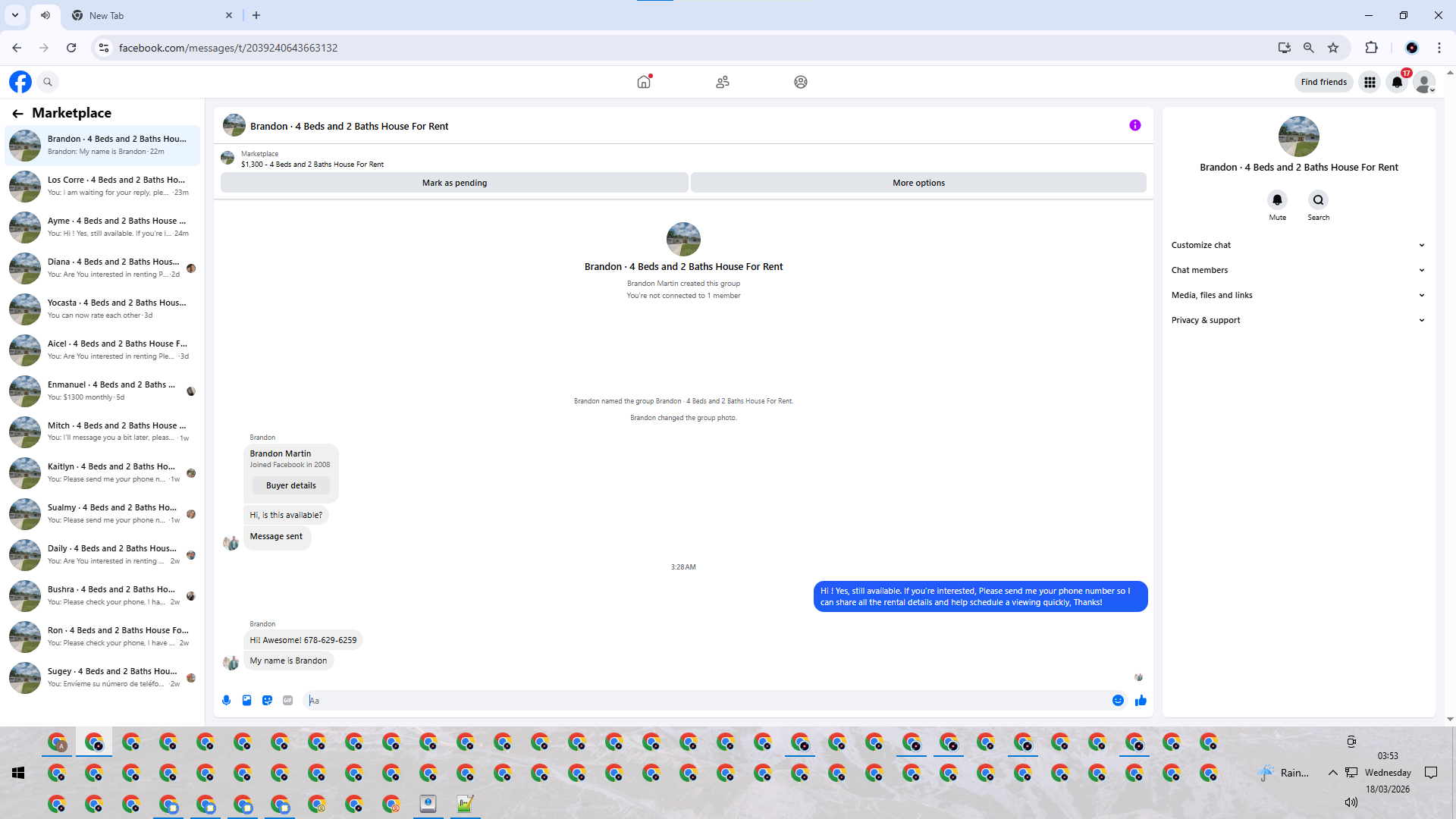Expand Media, files and links section
This screenshot has height=819, width=1456.
point(1298,295)
